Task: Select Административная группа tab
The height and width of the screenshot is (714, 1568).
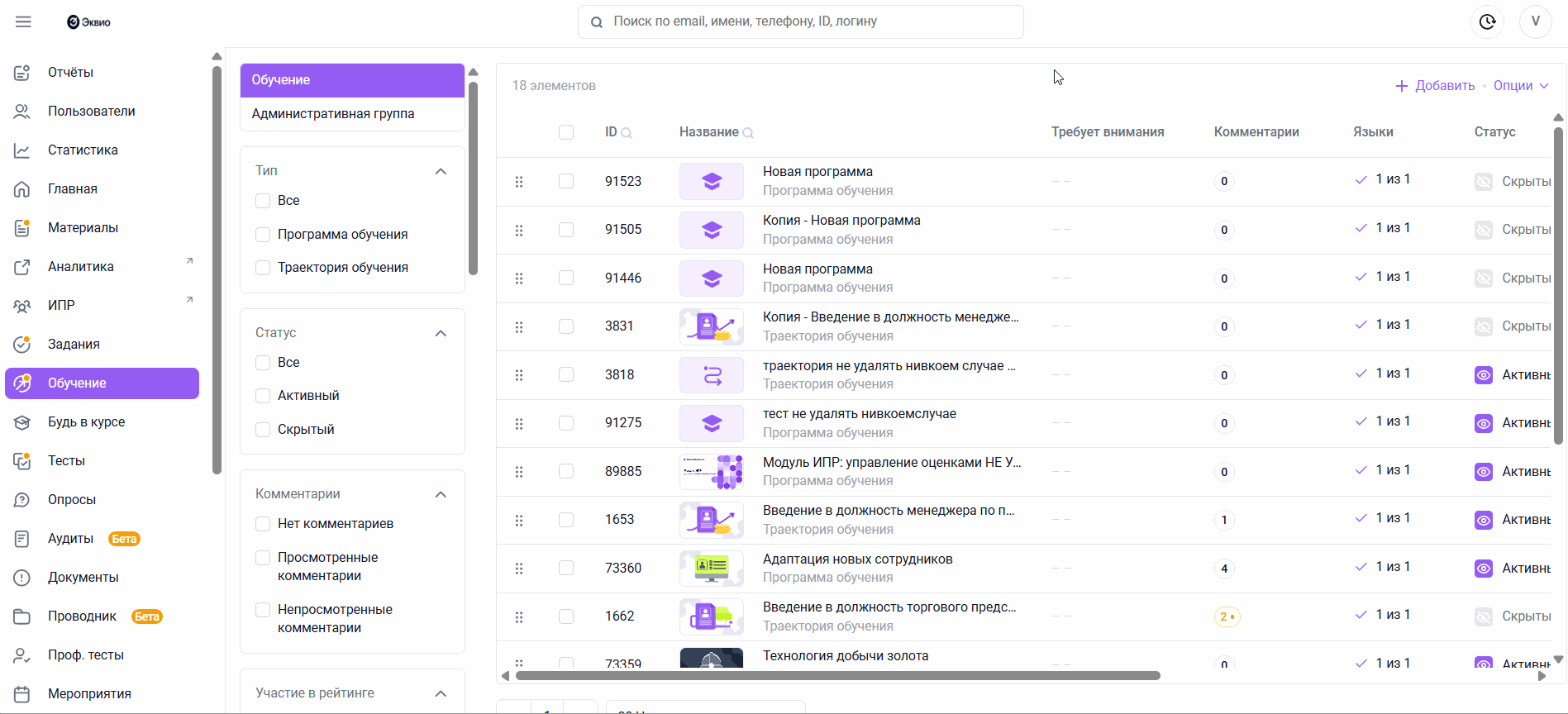Action: (352, 114)
